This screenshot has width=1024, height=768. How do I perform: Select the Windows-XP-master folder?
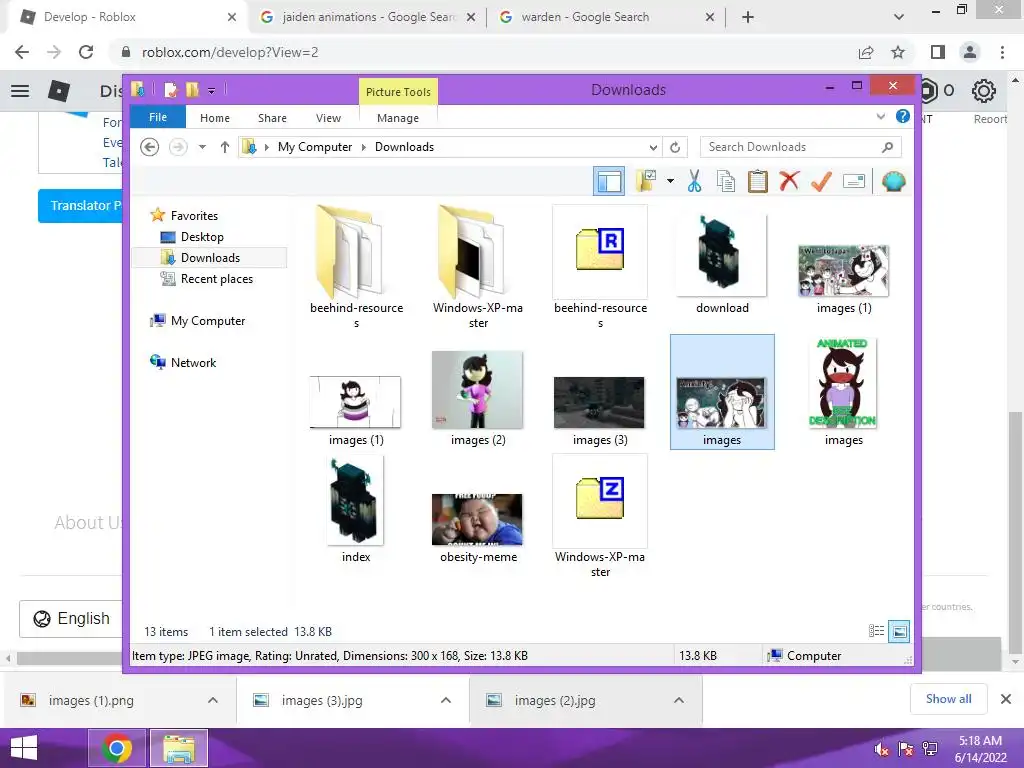click(478, 267)
